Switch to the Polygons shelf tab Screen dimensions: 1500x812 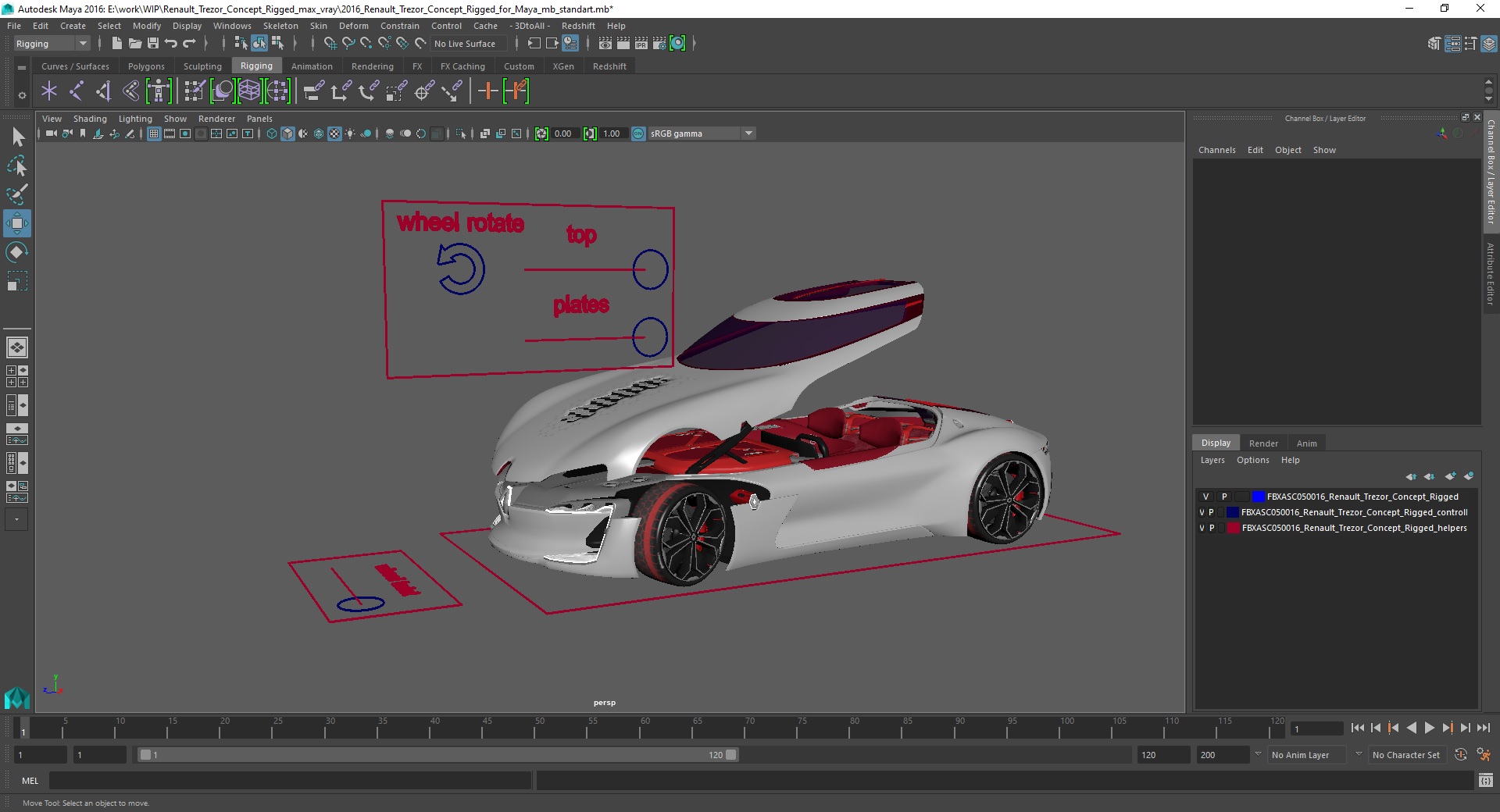point(146,66)
